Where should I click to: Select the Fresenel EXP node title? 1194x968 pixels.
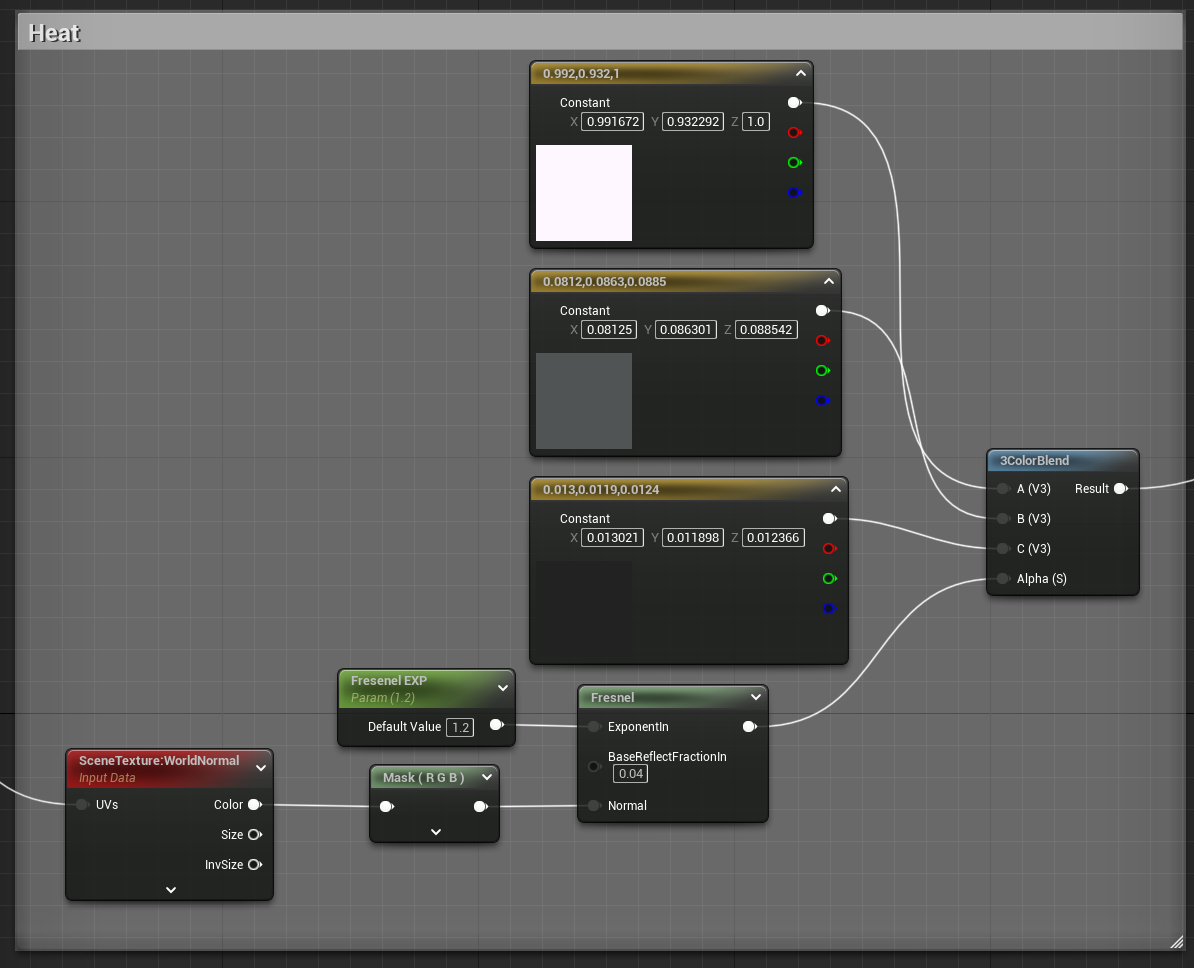pos(388,680)
